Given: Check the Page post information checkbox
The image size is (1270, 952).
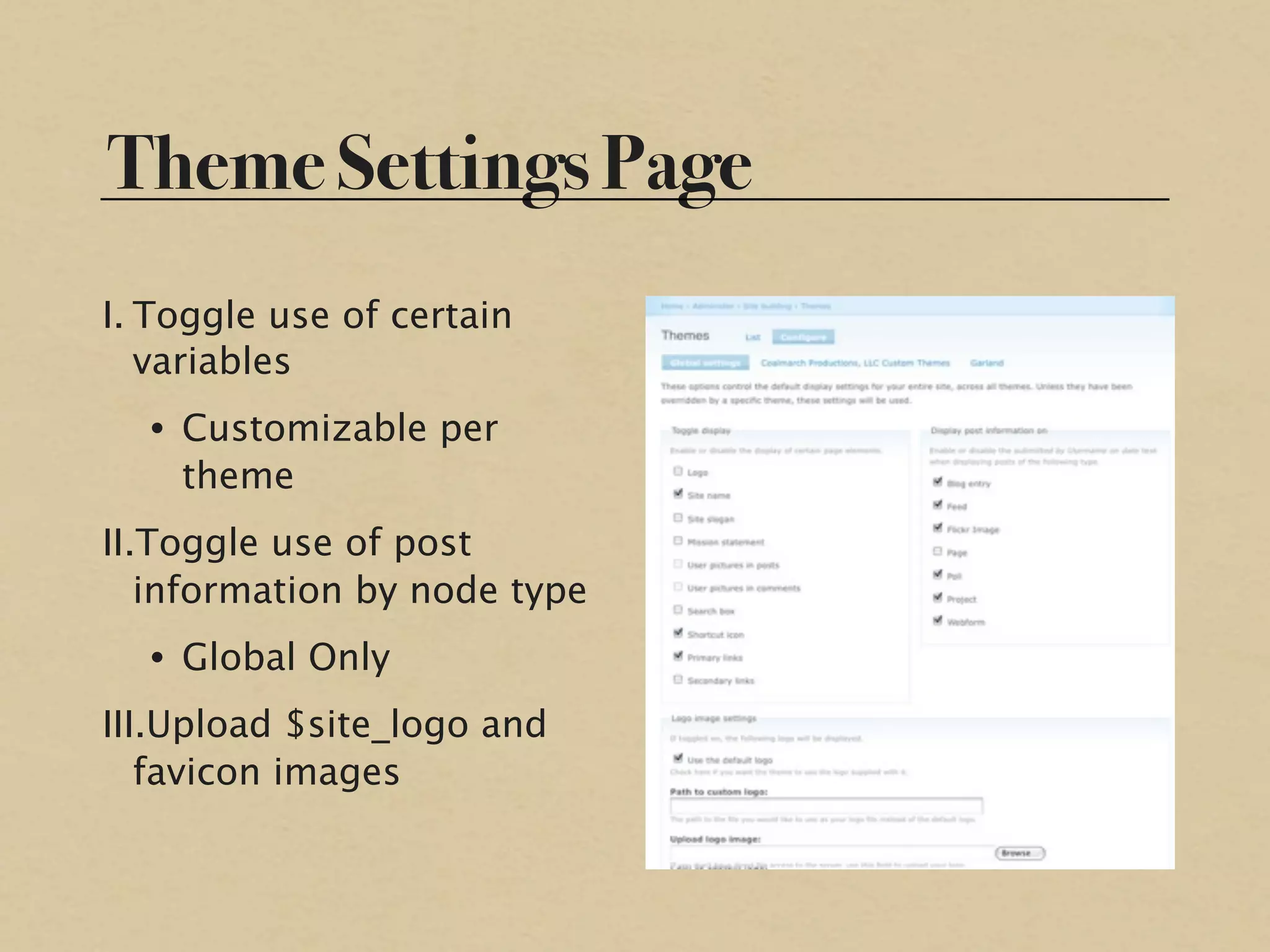Looking at the screenshot, I should pos(938,551).
